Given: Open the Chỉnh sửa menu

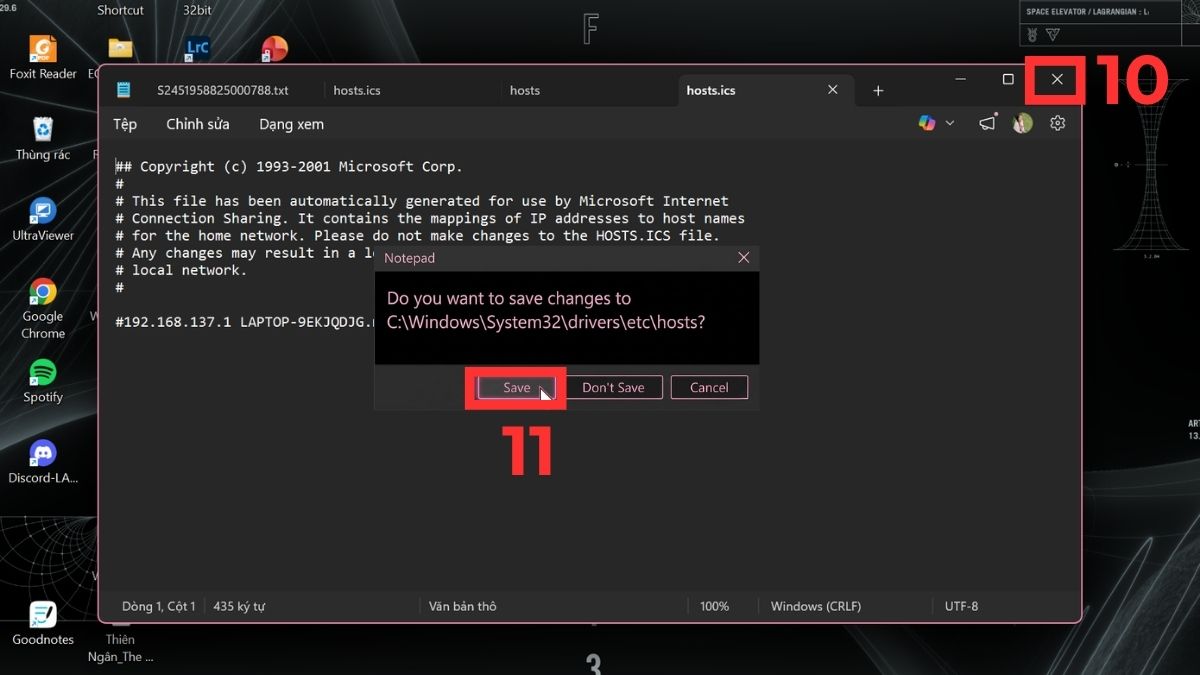Looking at the screenshot, I should pyautogui.click(x=198, y=124).
